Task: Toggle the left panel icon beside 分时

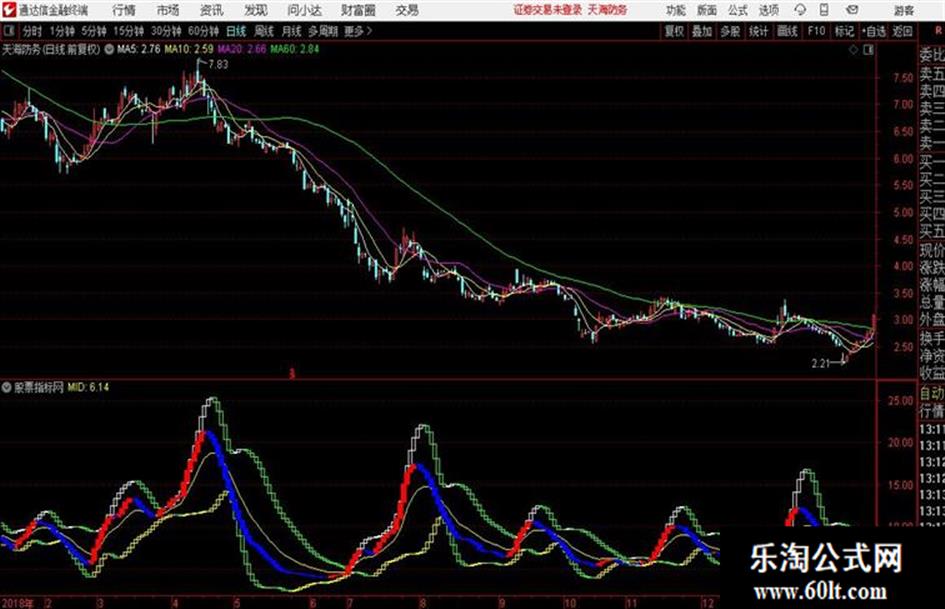Action: click(9, 31)
